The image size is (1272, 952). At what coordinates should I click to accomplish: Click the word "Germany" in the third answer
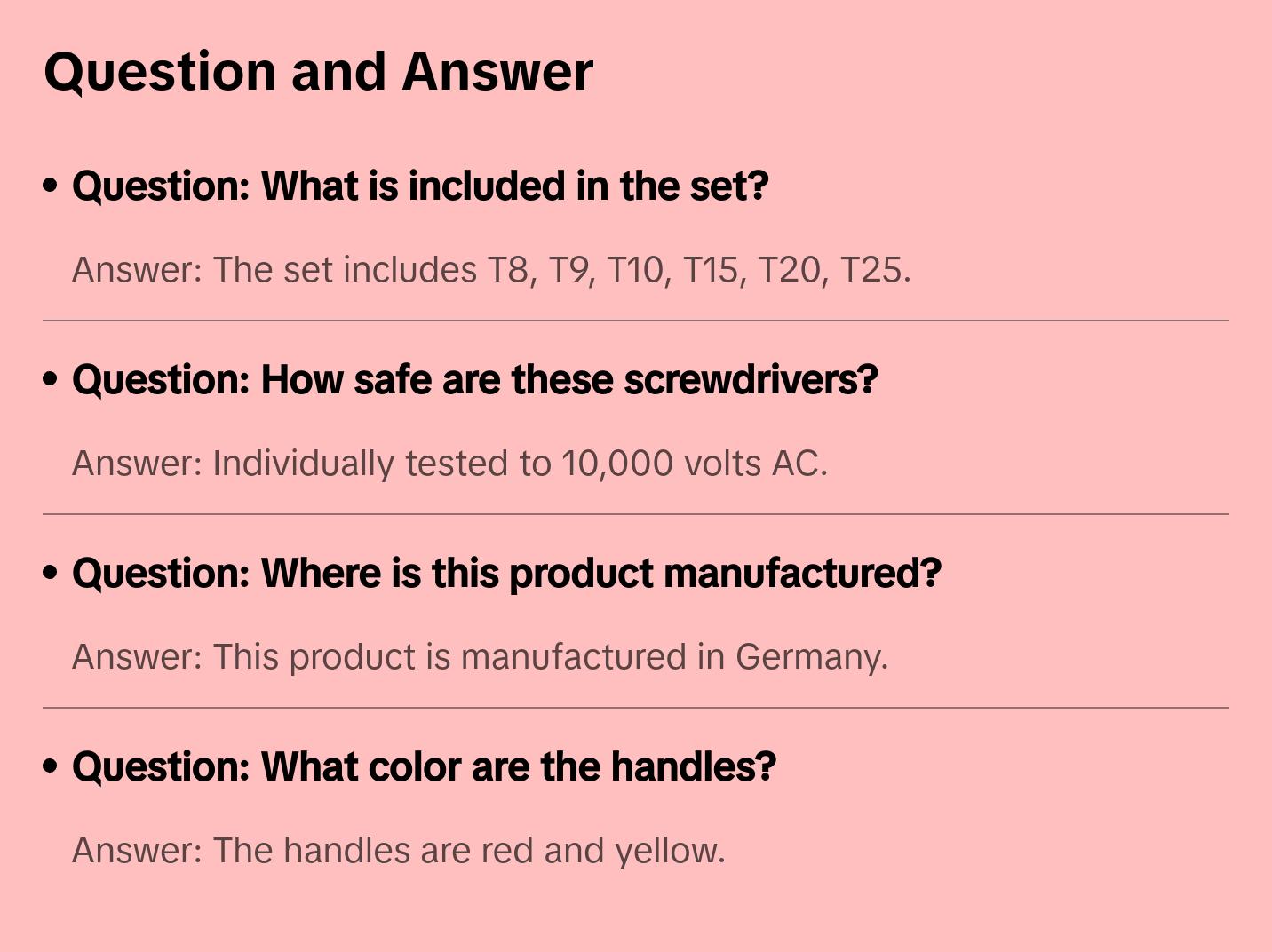click(810, 657)
